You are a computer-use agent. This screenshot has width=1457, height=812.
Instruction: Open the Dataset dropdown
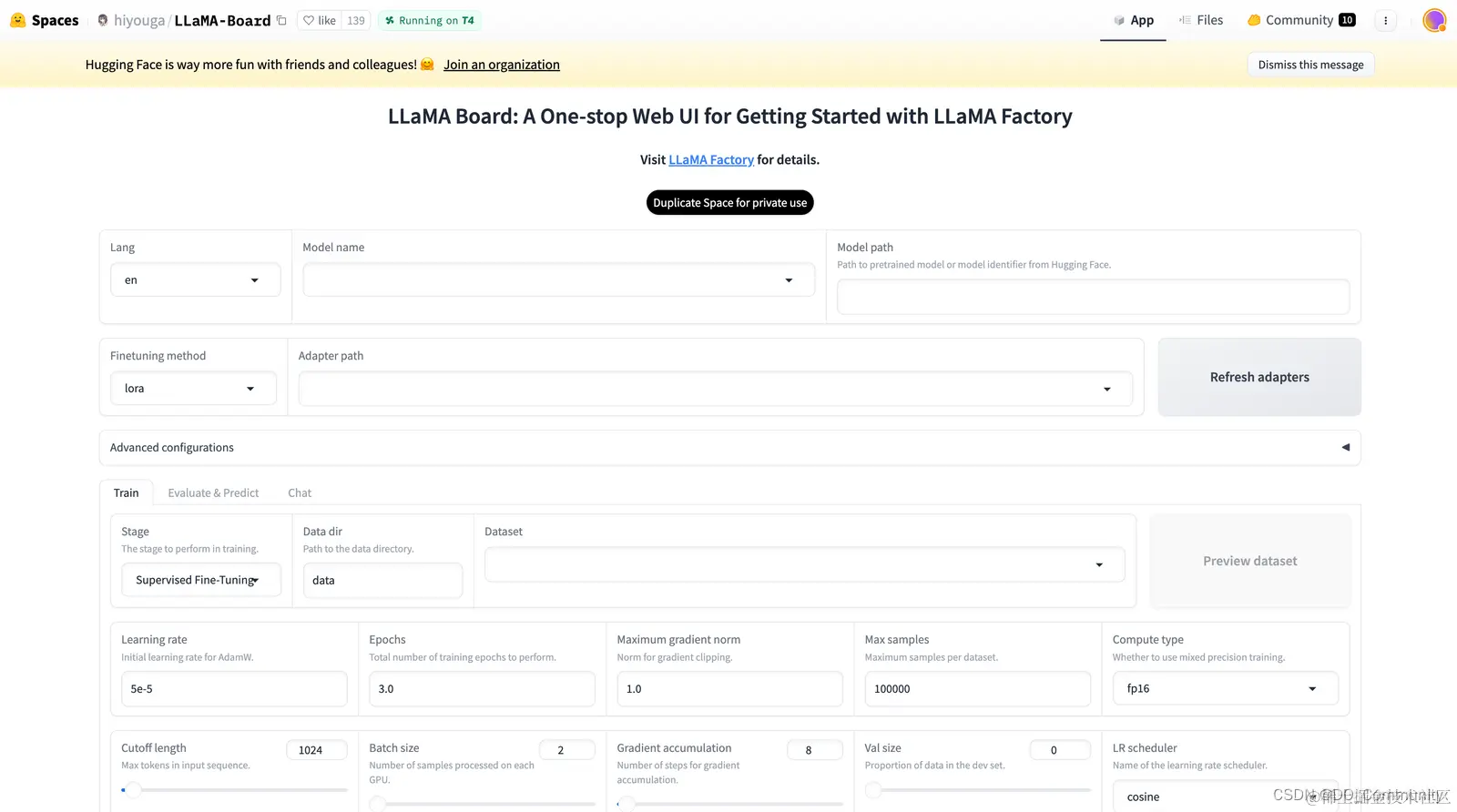[x=804, y=564]
